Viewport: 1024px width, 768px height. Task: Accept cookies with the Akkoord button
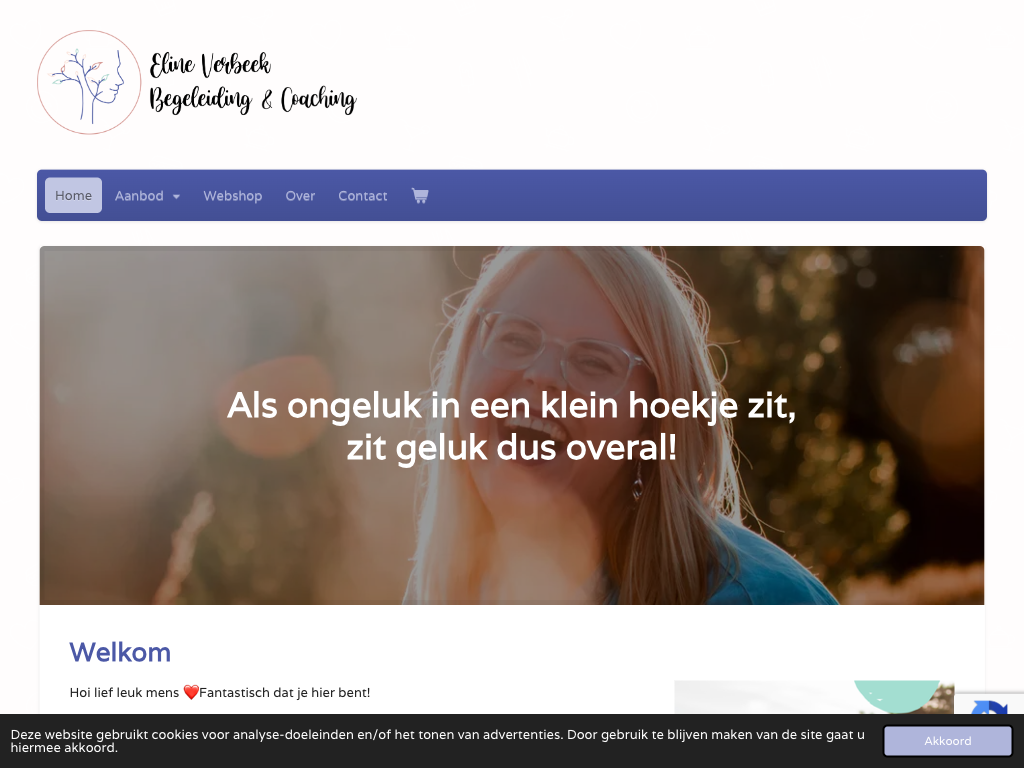click(948, 741)
